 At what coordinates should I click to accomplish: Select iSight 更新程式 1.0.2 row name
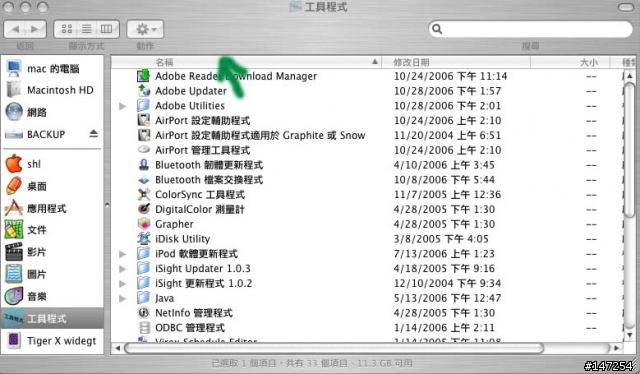point(203,283)
